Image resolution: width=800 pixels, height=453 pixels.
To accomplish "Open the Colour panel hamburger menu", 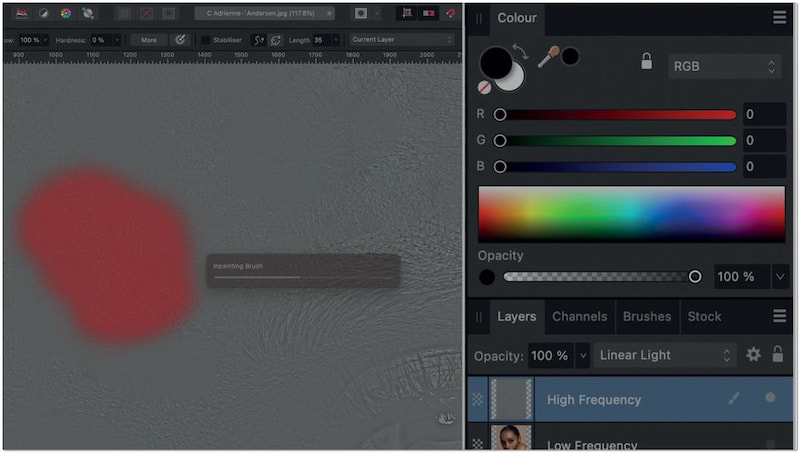I will [x=779, y=17].
